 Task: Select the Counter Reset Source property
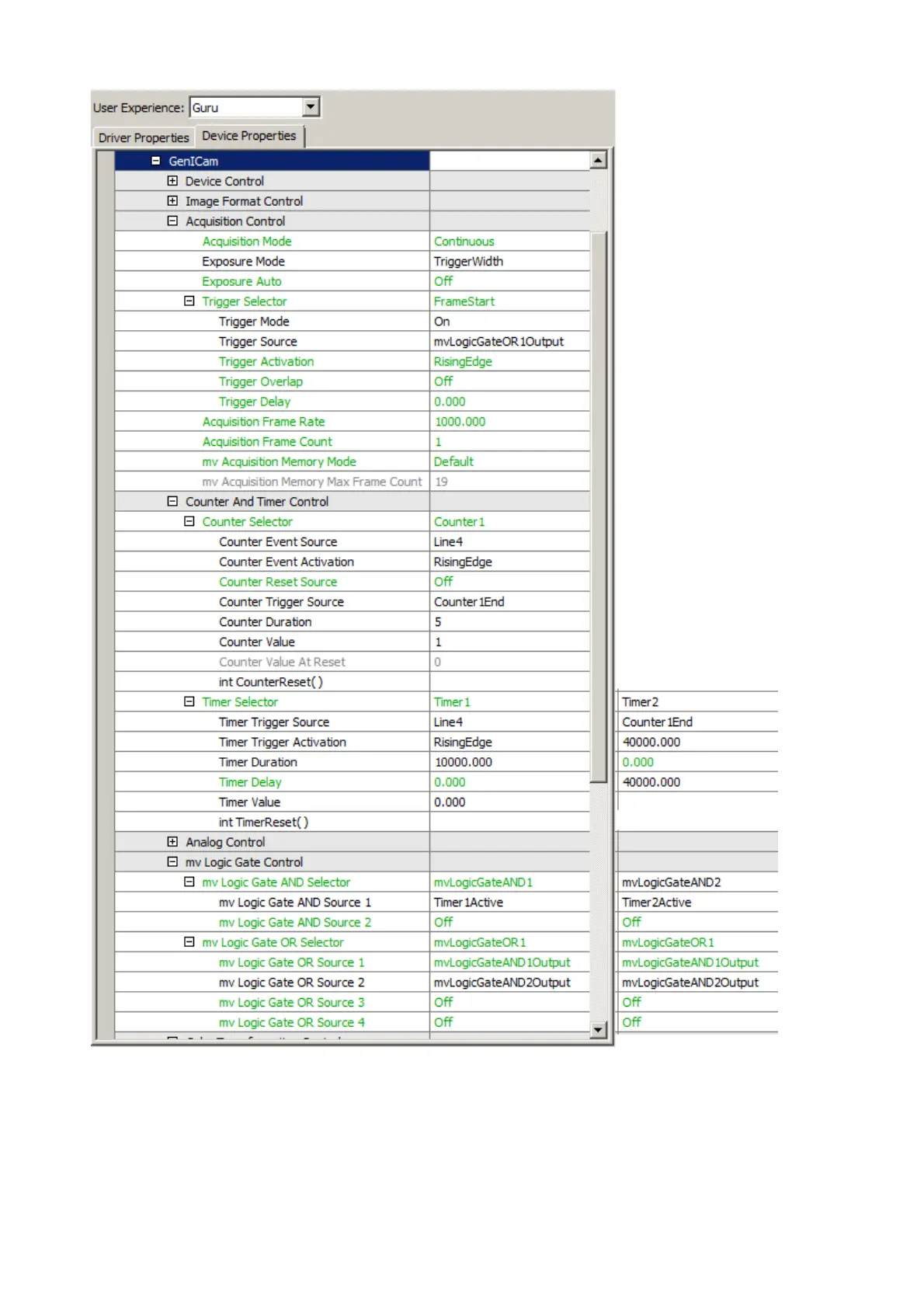pos(278,583)
